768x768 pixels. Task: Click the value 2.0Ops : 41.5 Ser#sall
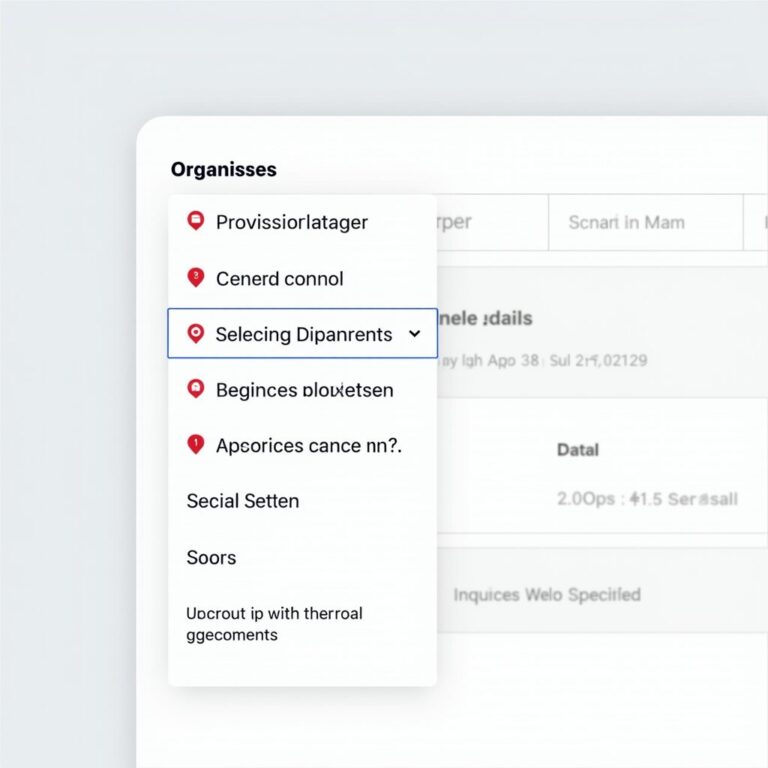[x=647, y=499]
